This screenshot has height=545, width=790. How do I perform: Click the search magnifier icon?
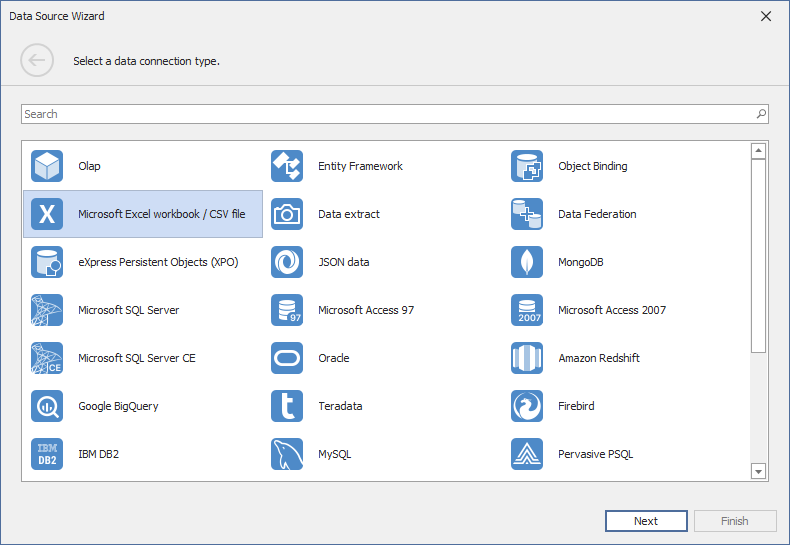point(761,114)
